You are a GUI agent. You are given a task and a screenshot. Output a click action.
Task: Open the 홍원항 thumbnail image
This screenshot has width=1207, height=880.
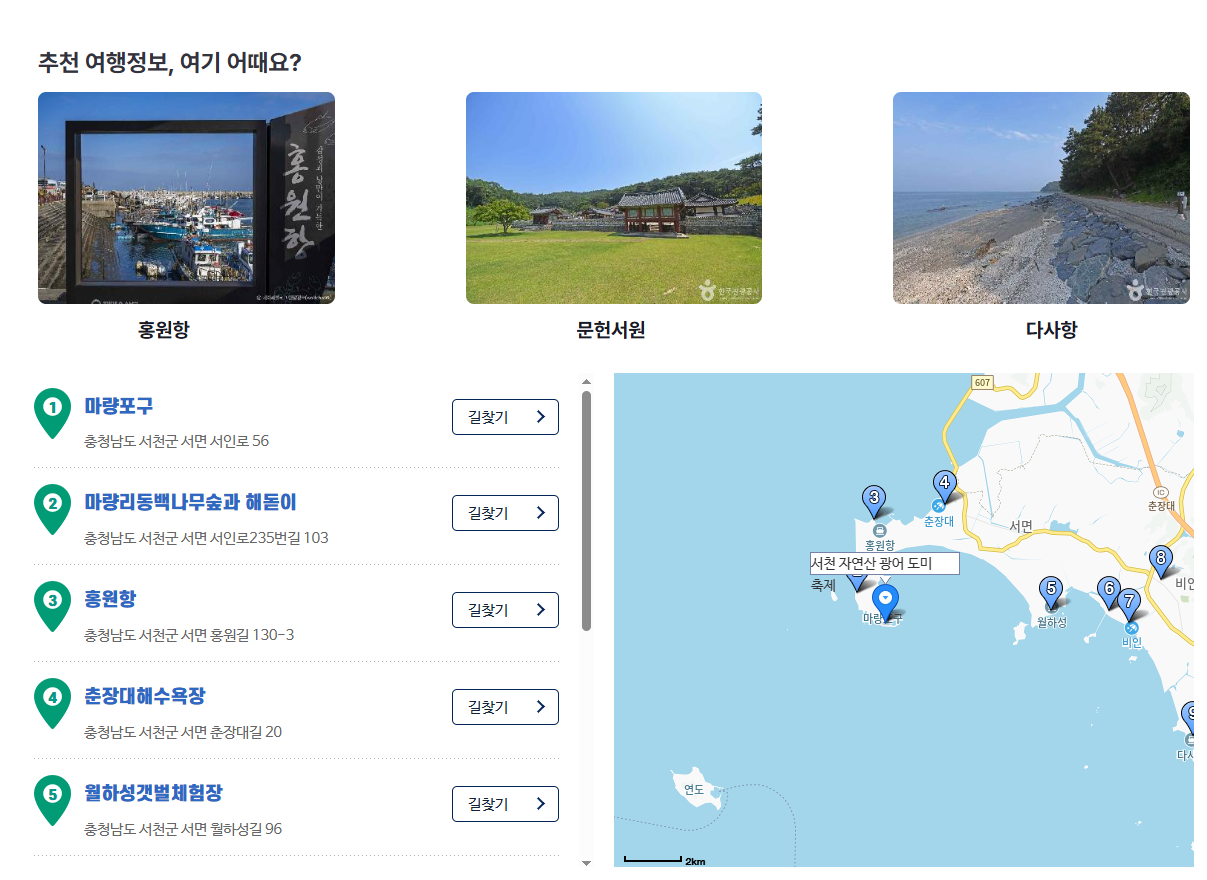(186, 198)
